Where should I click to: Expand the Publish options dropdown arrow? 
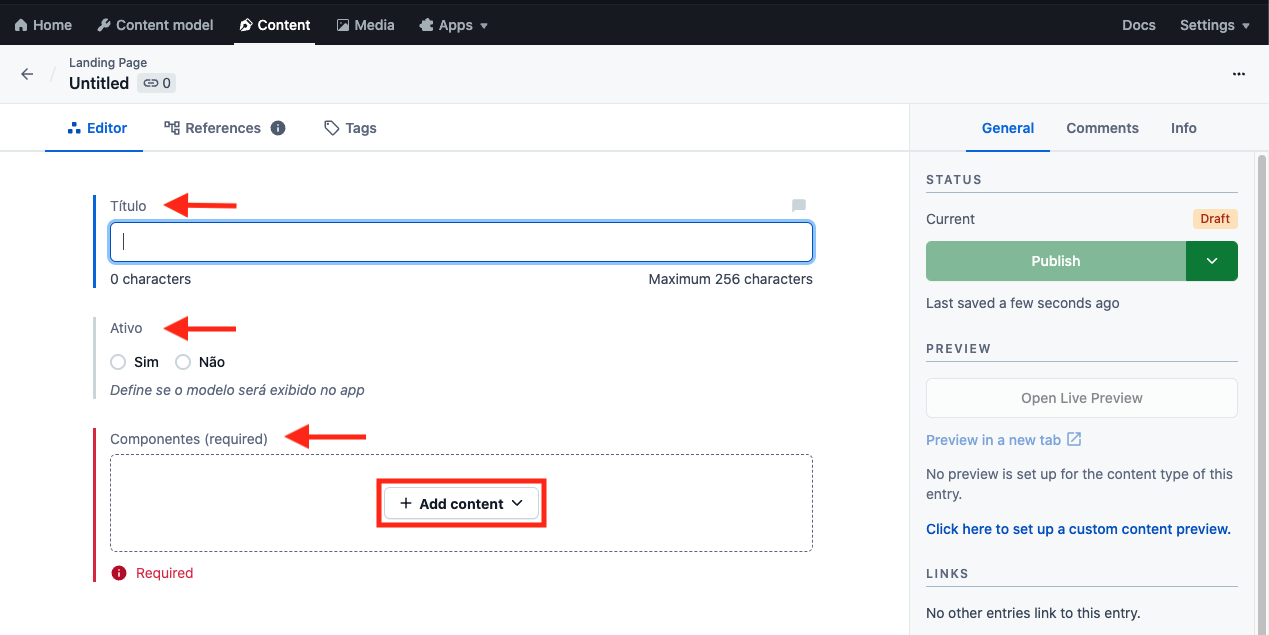[1211, 261]
